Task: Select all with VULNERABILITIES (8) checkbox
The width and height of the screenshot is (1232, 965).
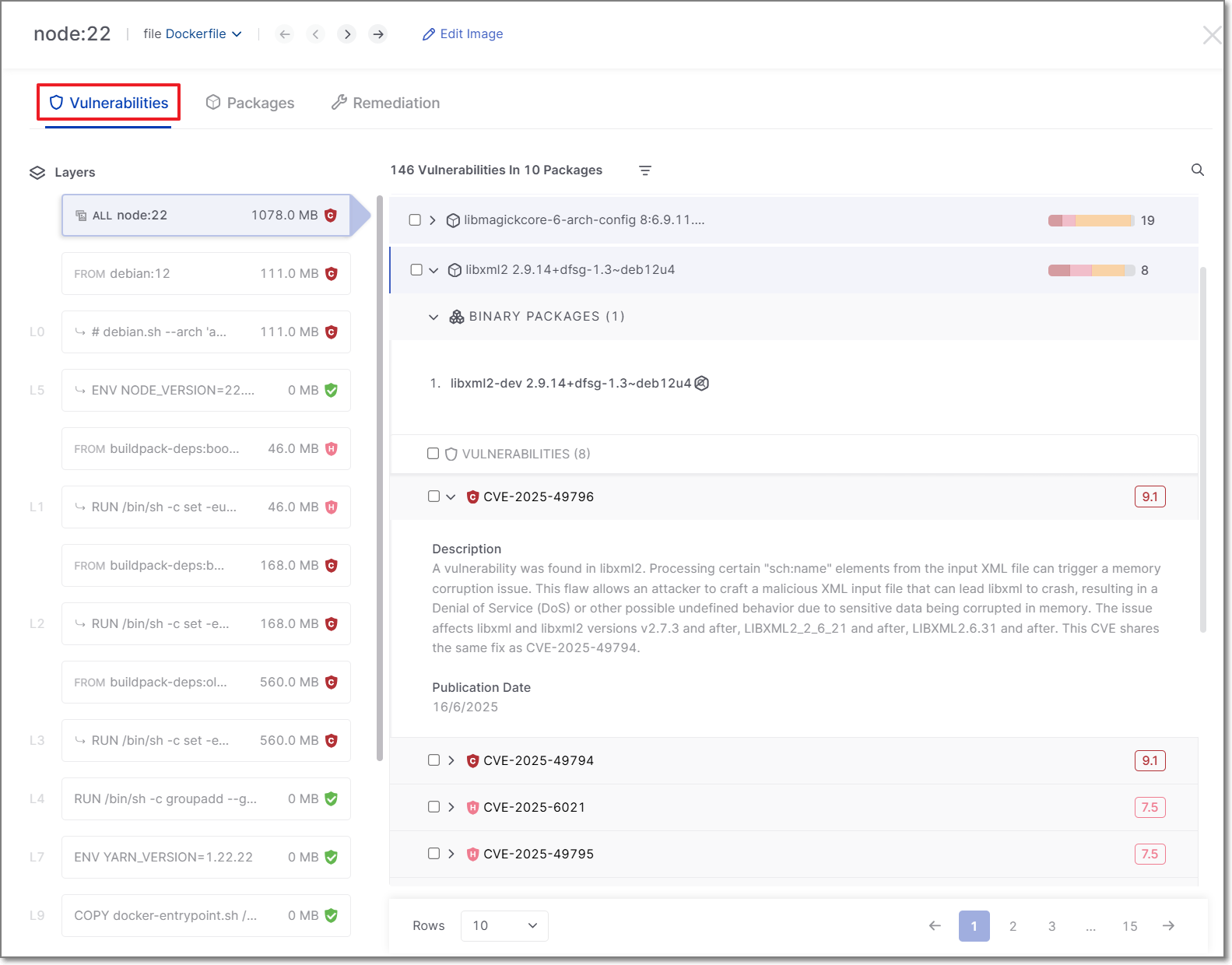Action: click(x=433, y=454)
